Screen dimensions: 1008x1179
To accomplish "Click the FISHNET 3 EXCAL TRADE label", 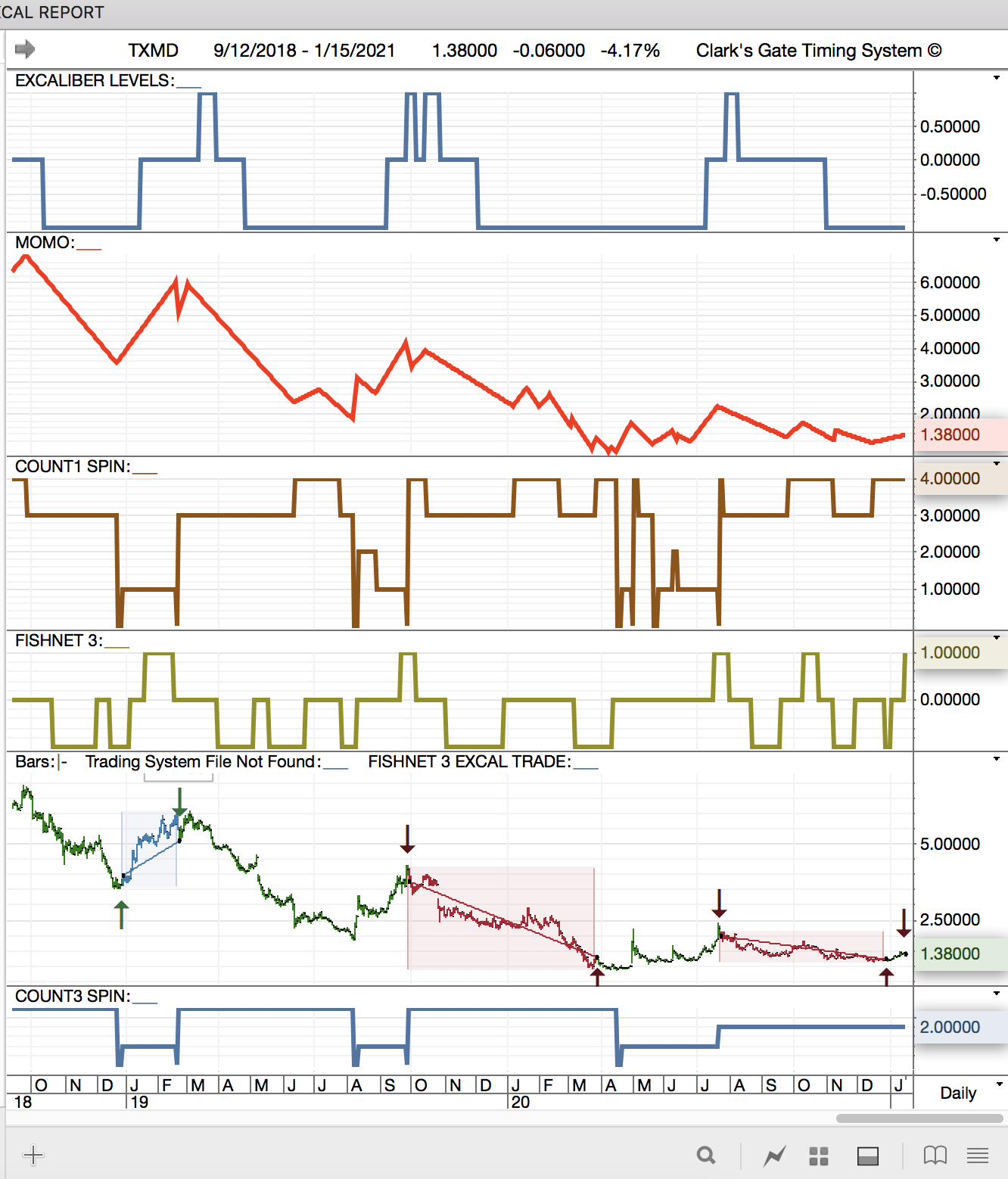I will click(x=469, y=761).
